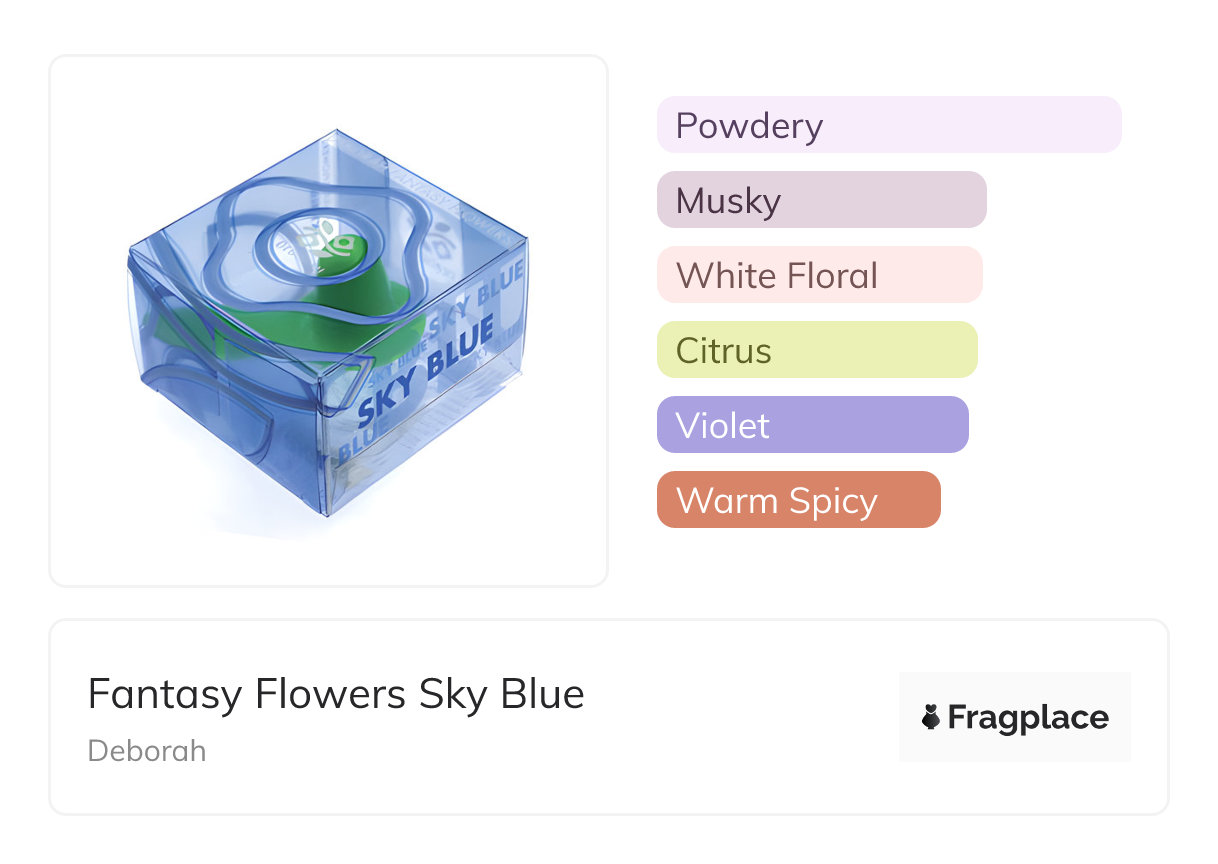
Task: Pick the Citrus accord bar
Action: [816, 350]
